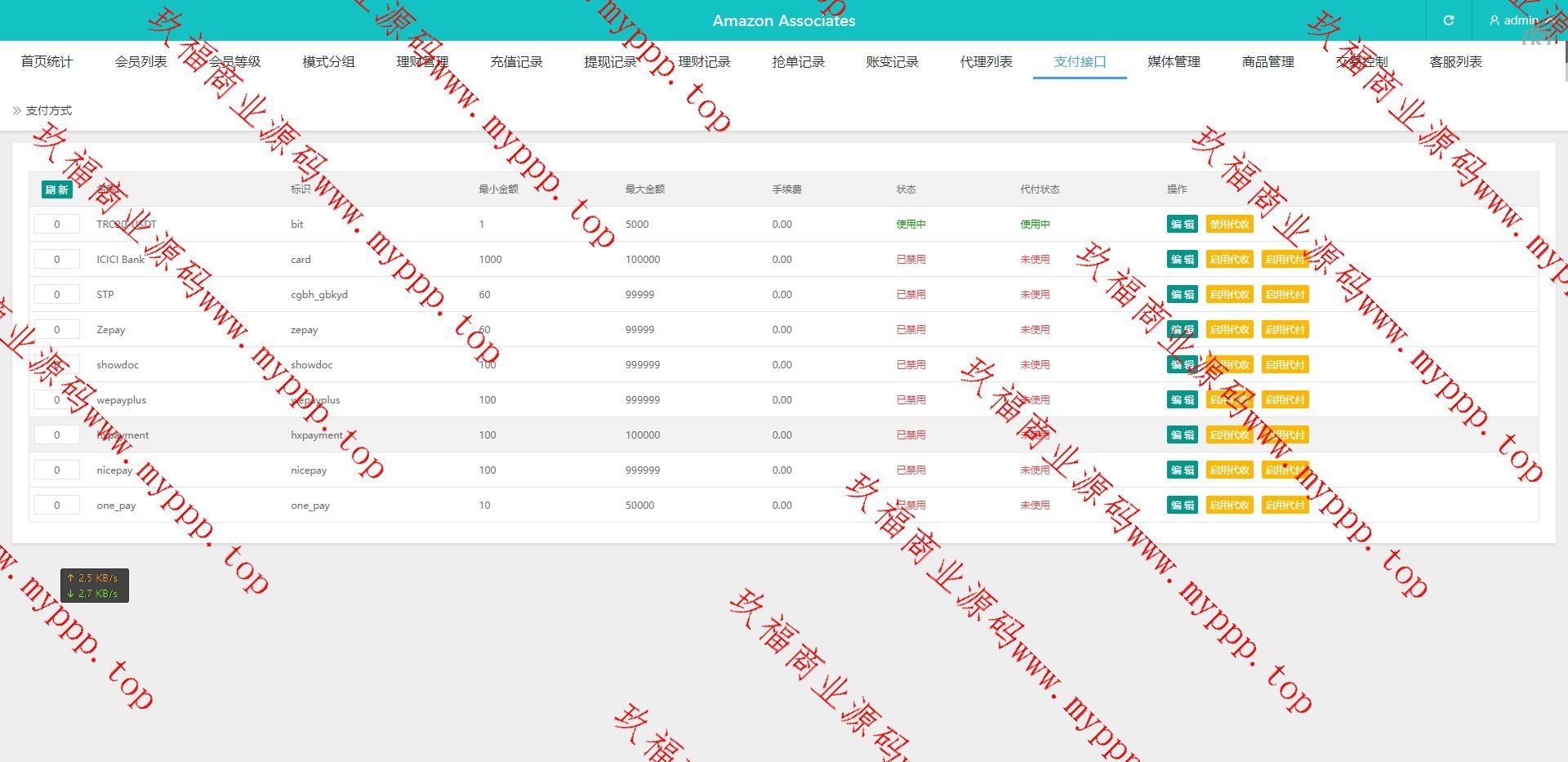Click the green 刷新 button above the table

pyautogui.click(x=56, y=189)
